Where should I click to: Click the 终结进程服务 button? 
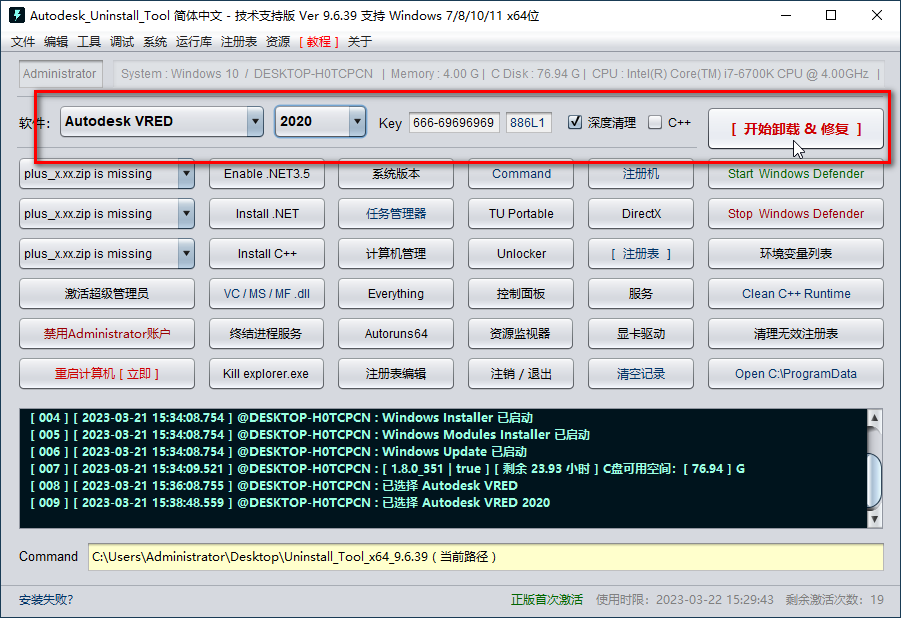coord(267,333)
